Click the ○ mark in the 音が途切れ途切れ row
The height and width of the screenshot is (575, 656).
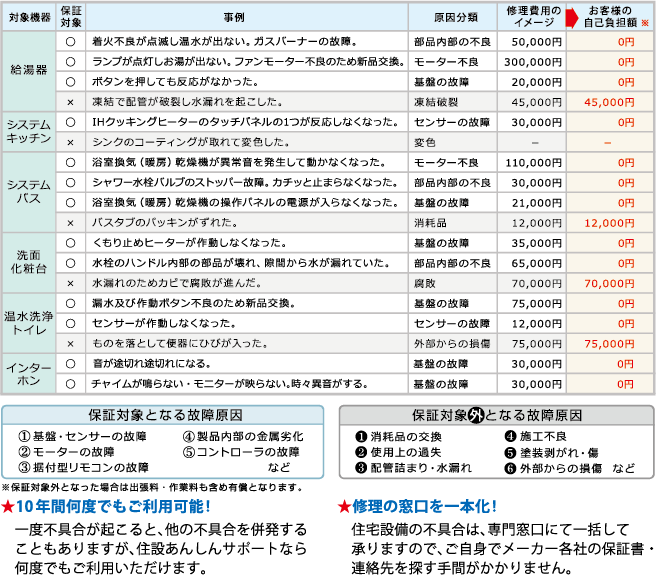(x=70, y=364)
